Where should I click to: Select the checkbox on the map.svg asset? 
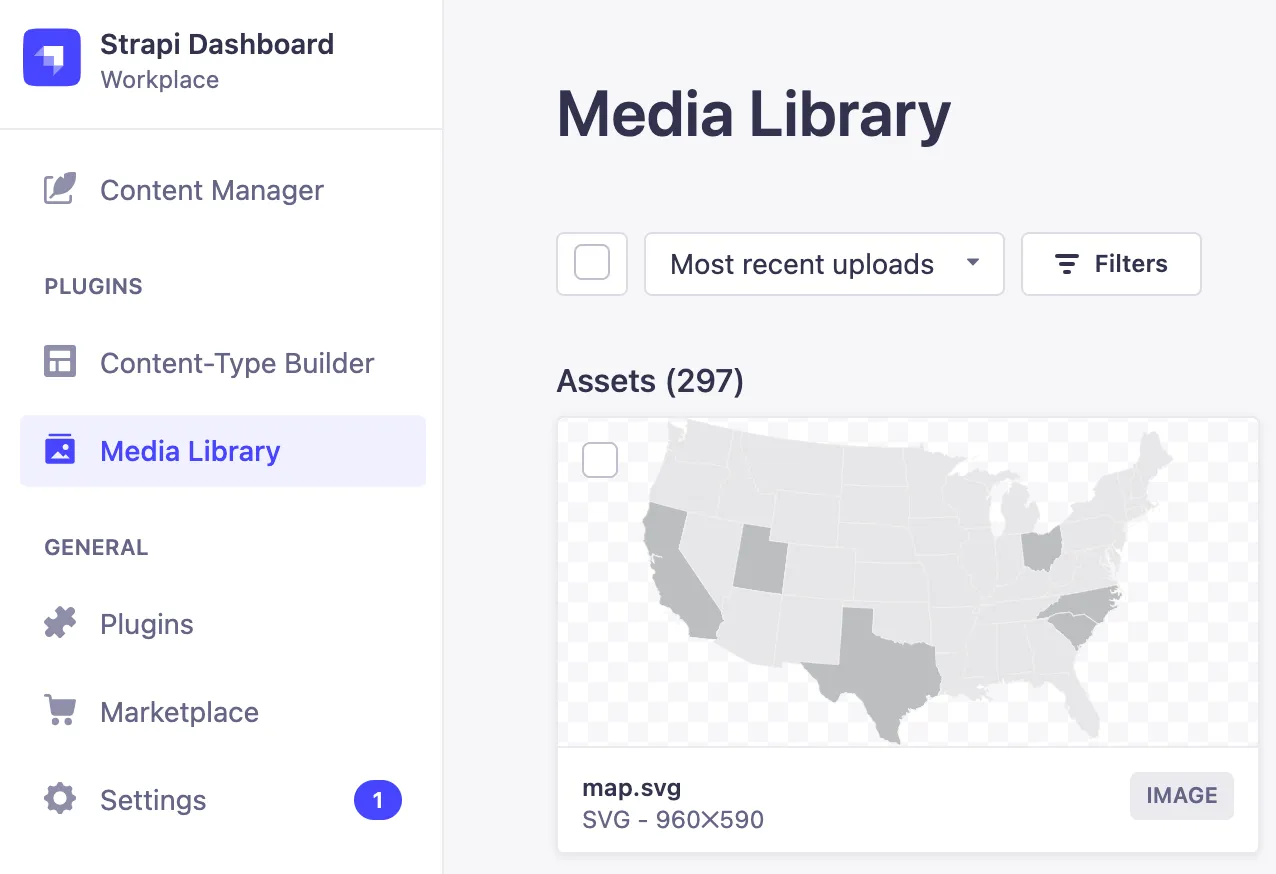pos(600,460)
